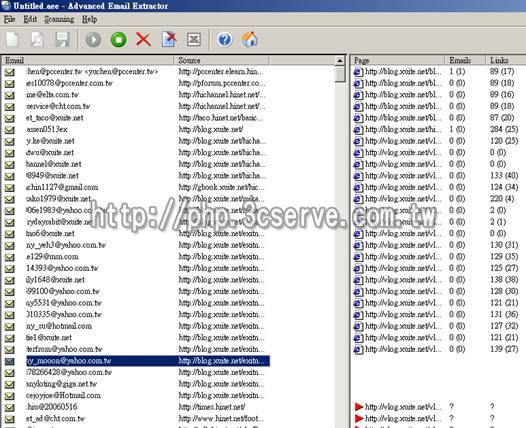526x428 pixels.
Task: Click the gray Start scanning play icon
Action: pyautogui.click(x=93, y=40)
